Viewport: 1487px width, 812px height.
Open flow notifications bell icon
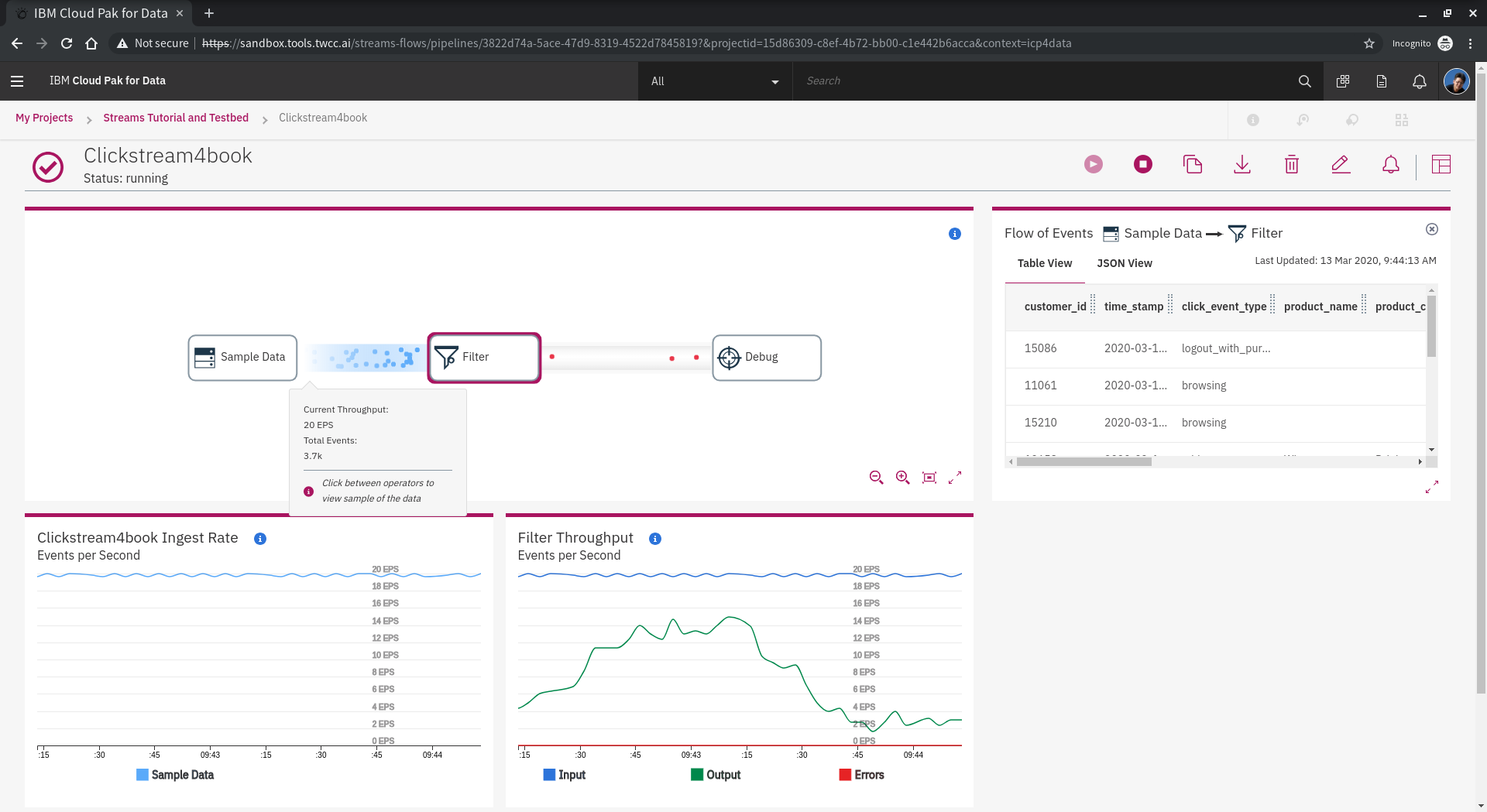1390,164
